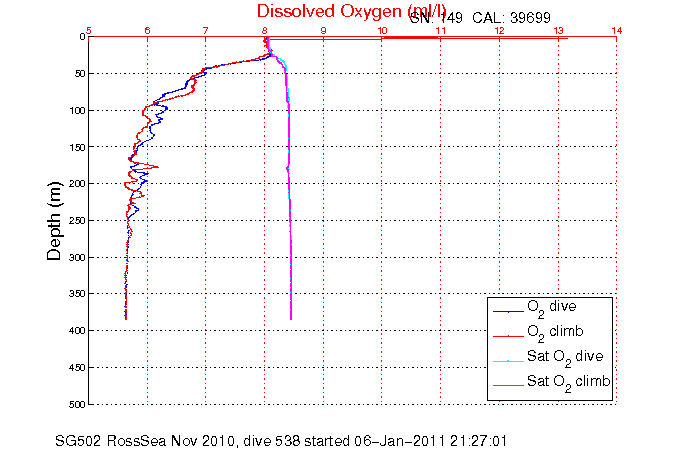681x454 pixels.
Task: Click the depth tick label 300
Action: 77,258
